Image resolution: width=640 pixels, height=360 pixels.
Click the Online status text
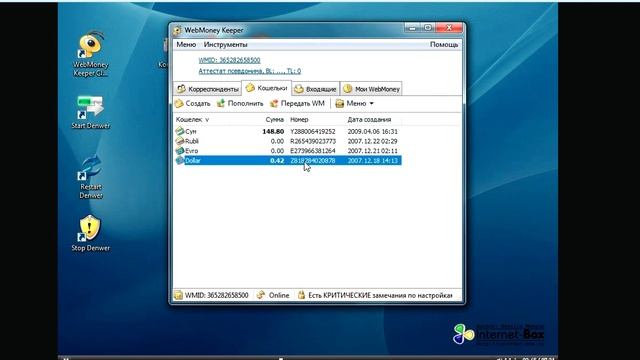tap(279, 295)
